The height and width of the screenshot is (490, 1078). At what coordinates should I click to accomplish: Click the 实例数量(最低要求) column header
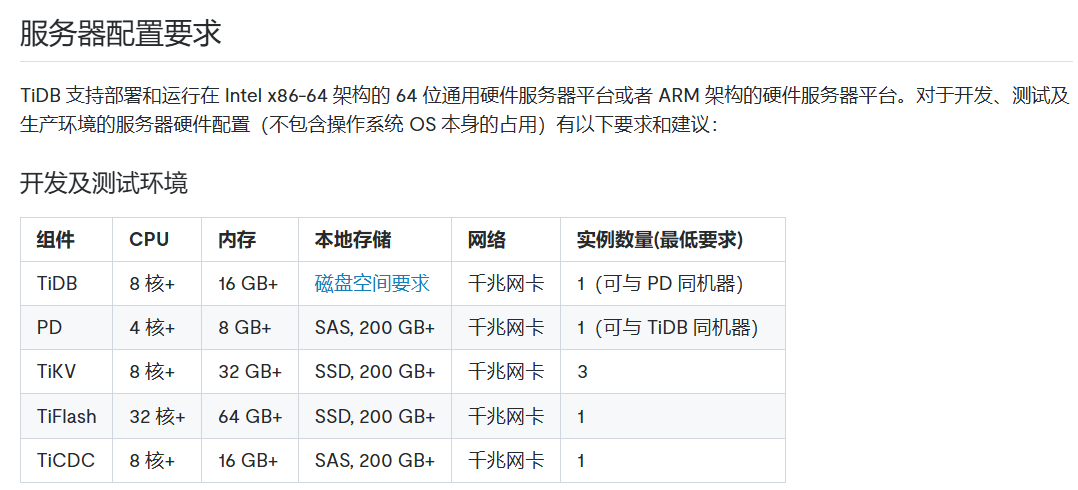coord(659,240)
